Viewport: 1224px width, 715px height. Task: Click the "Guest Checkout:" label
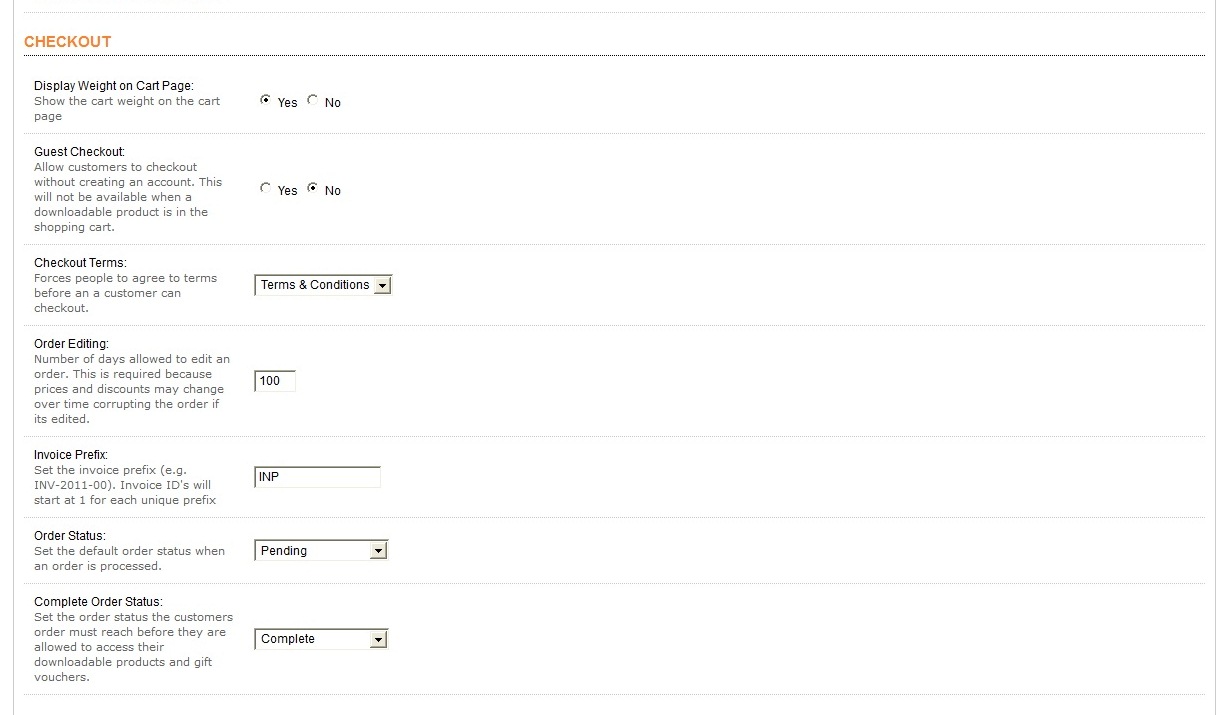[x=80, y=152]
